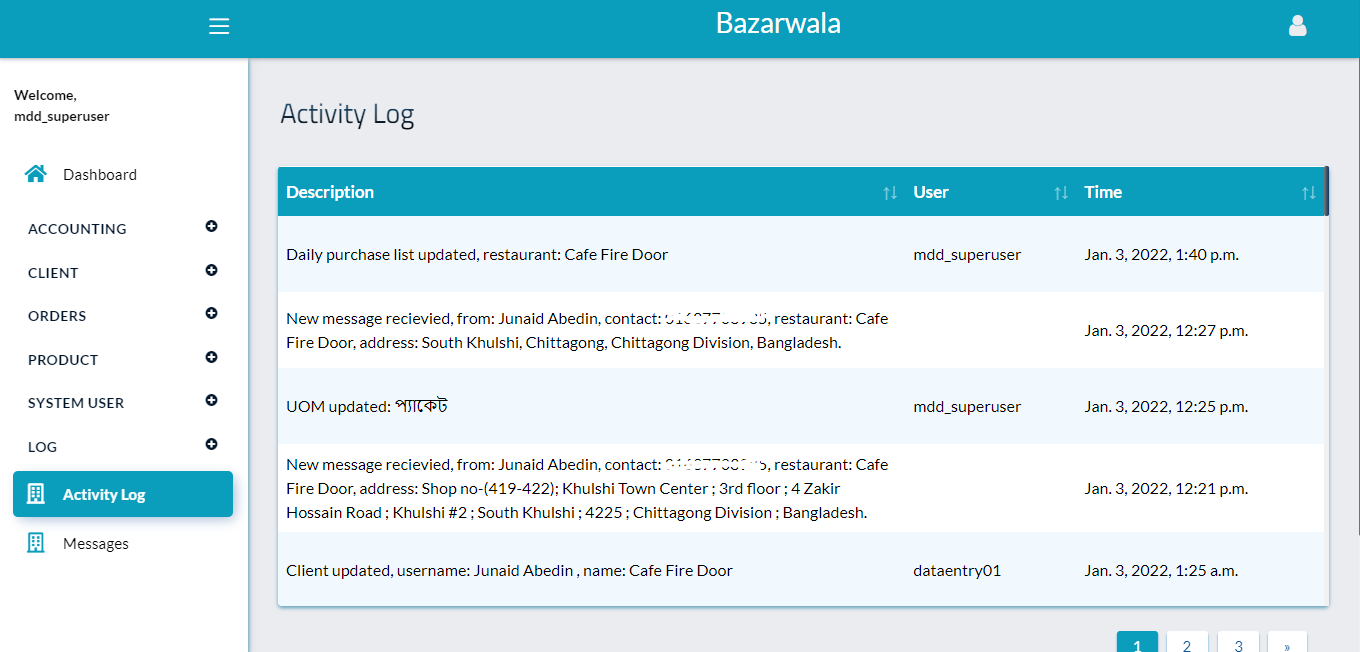This screenshot has width=1360, height=652.
Task: Expand the PRODUCT plus icon
Action: [x=211, y=358]
